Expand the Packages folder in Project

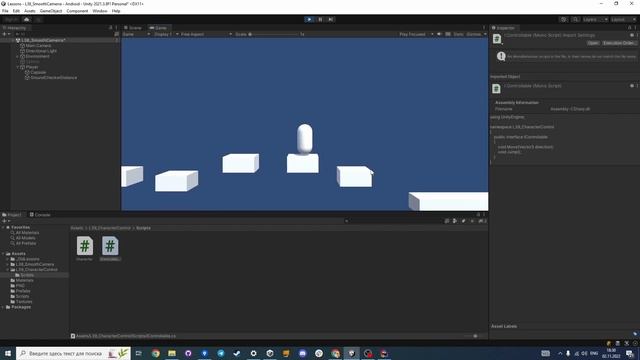click(x=3, y=307)
